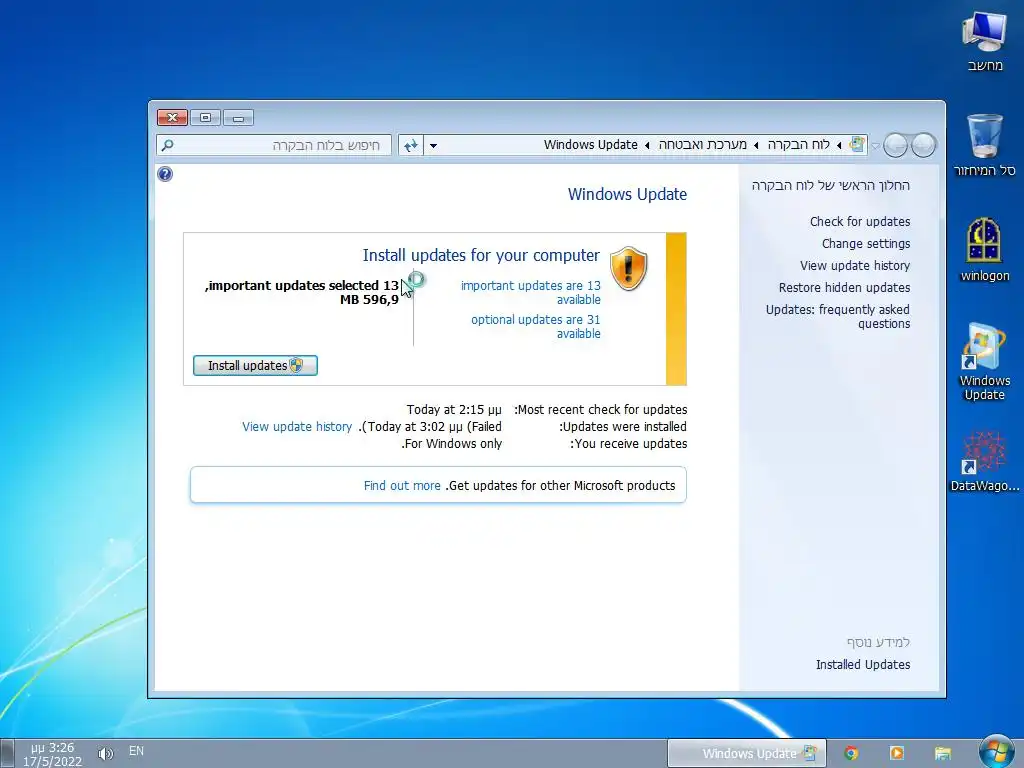Image resolution: width=1024 pixels, height=768 pixels.
Task: Click the Control Panel icon in address bar
Action: (857, 144)
